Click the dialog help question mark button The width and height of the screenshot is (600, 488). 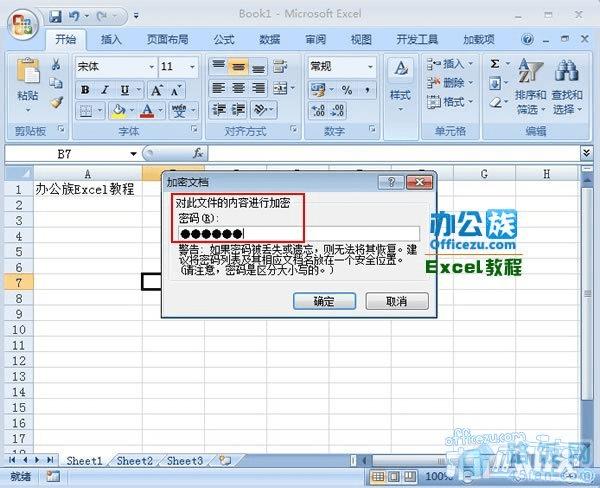click(x=391, y=182)
